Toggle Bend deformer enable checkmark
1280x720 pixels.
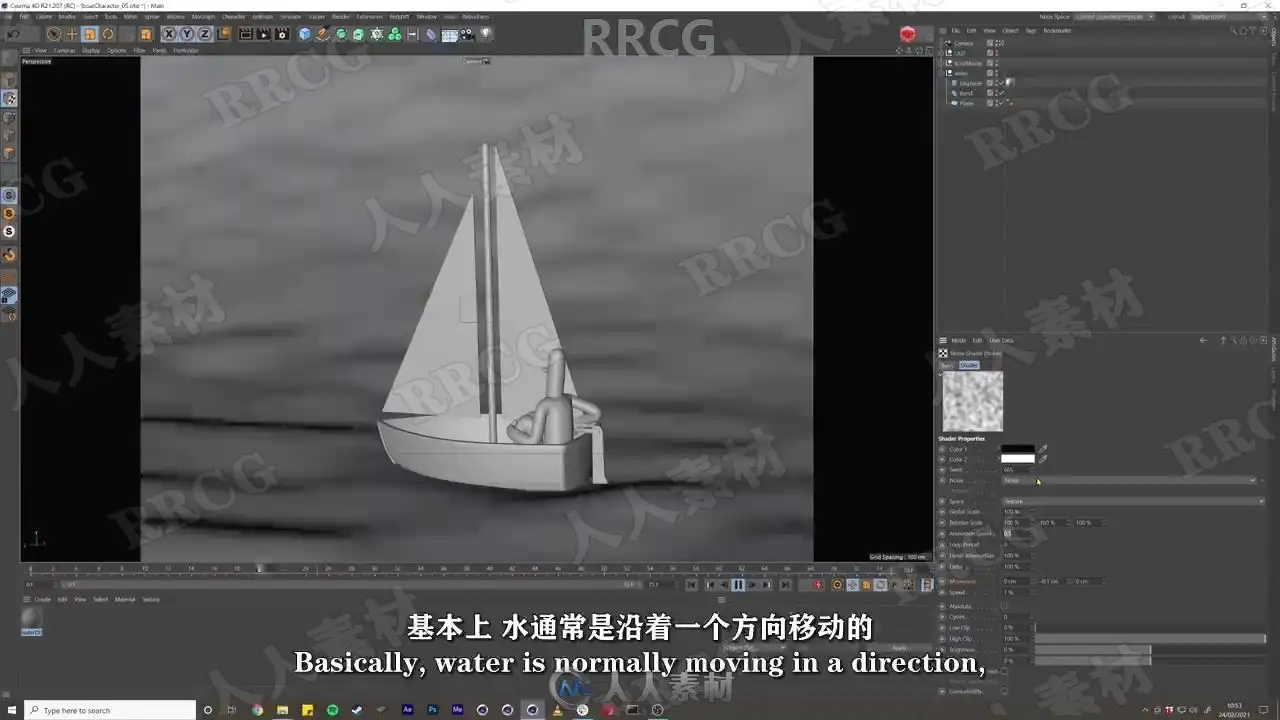(x=1001, y=93)
